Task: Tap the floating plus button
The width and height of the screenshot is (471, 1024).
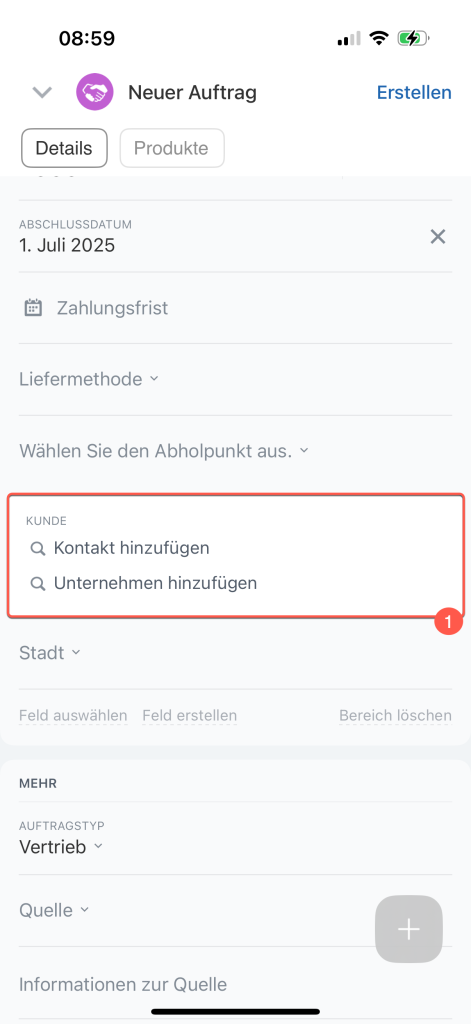Action: pos(409,929)
